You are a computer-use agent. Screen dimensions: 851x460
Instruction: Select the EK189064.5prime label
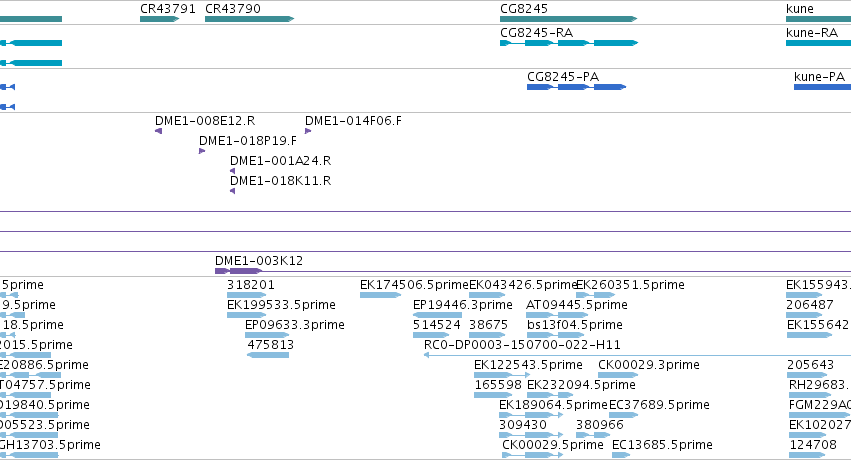tap(553, 405)
